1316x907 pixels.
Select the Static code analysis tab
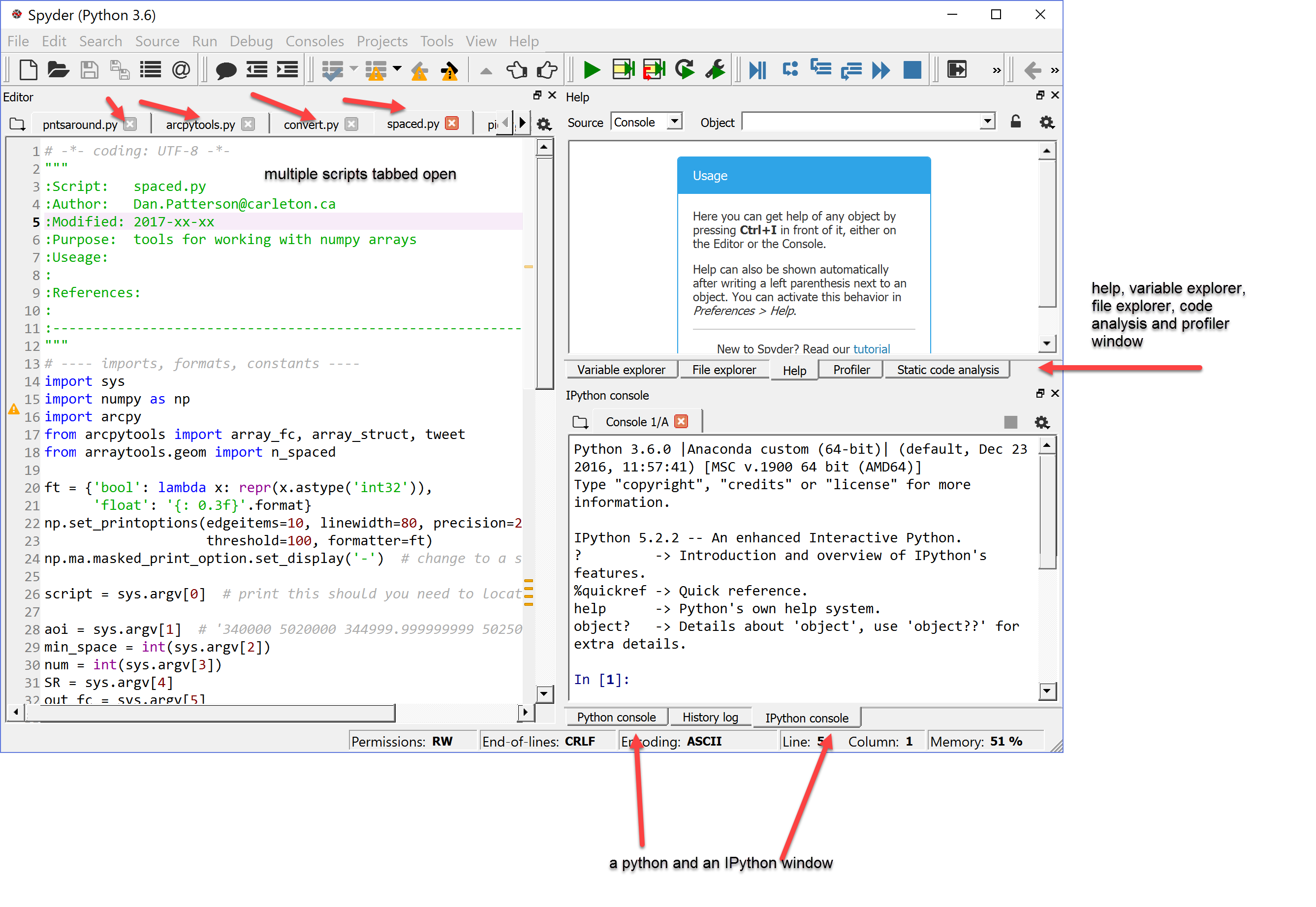(x=947, y=370)
